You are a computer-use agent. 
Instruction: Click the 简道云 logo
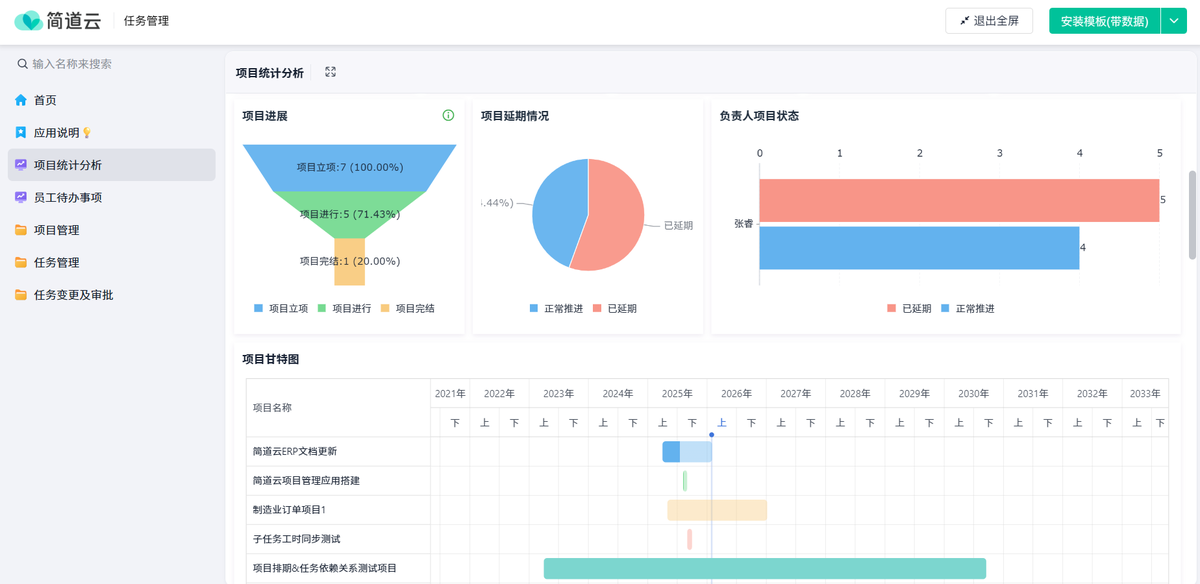point(57,20)
